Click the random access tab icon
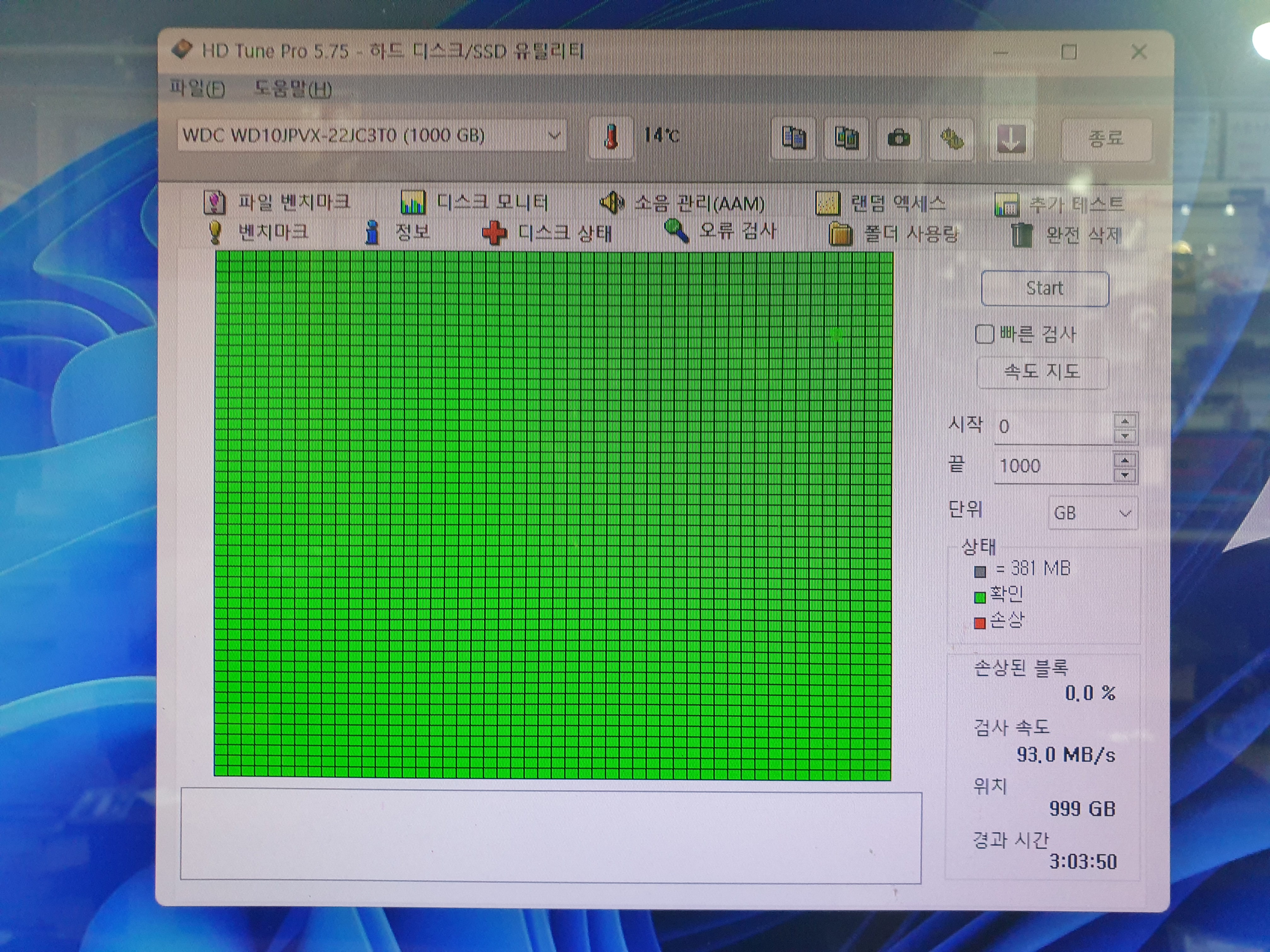 tap(827, 203)
